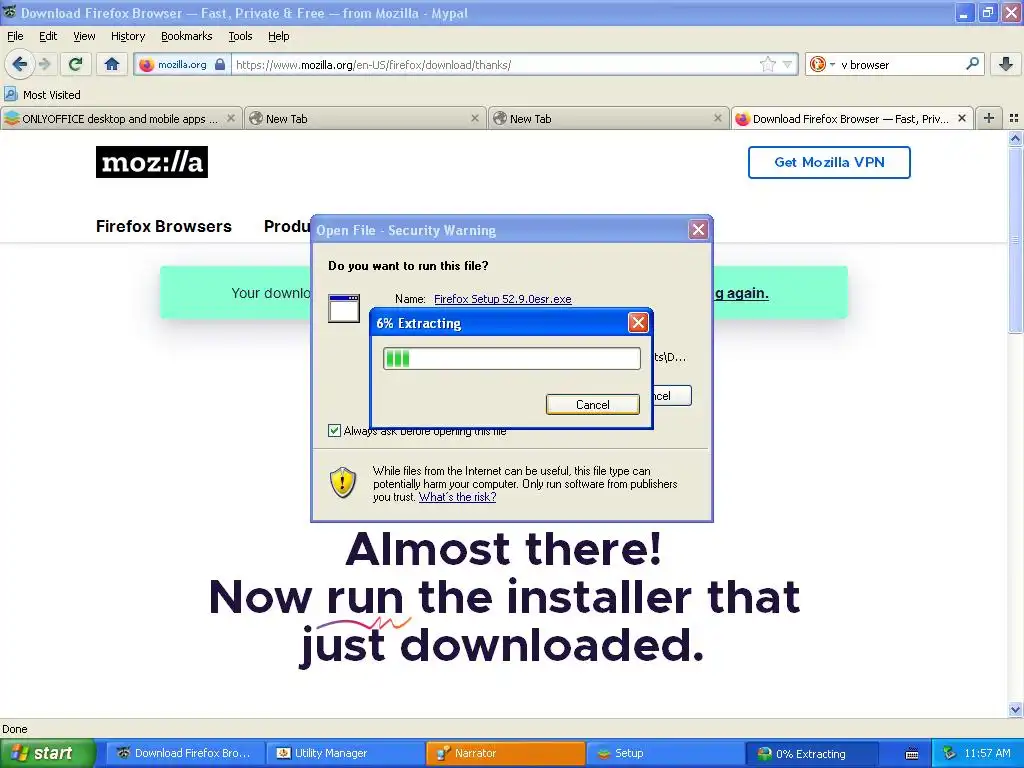Click the 11:57 AM clock
1024x768 pixels.
pos(987,753)
